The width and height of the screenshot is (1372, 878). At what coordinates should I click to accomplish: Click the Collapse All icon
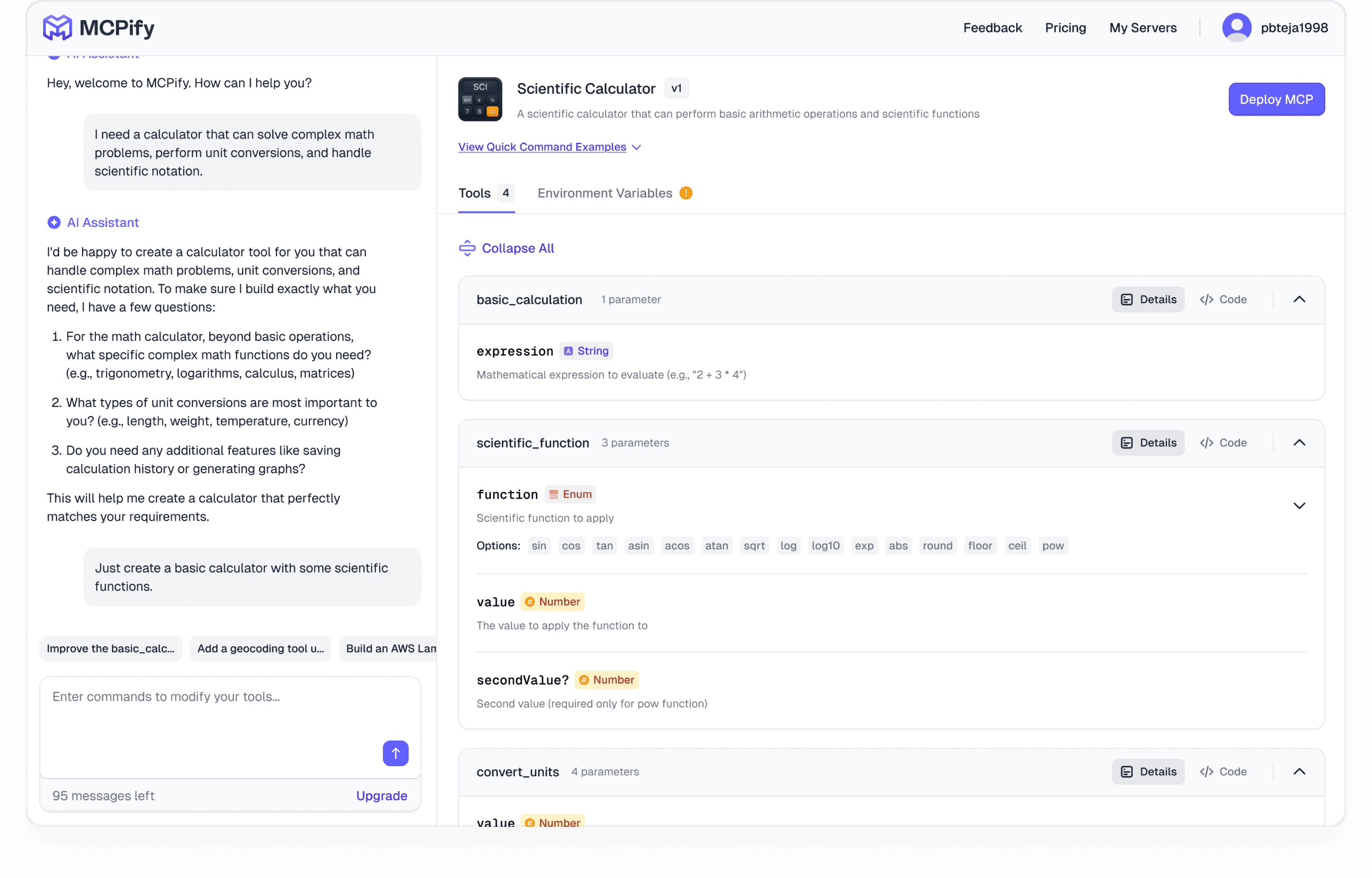pos(467,248)
